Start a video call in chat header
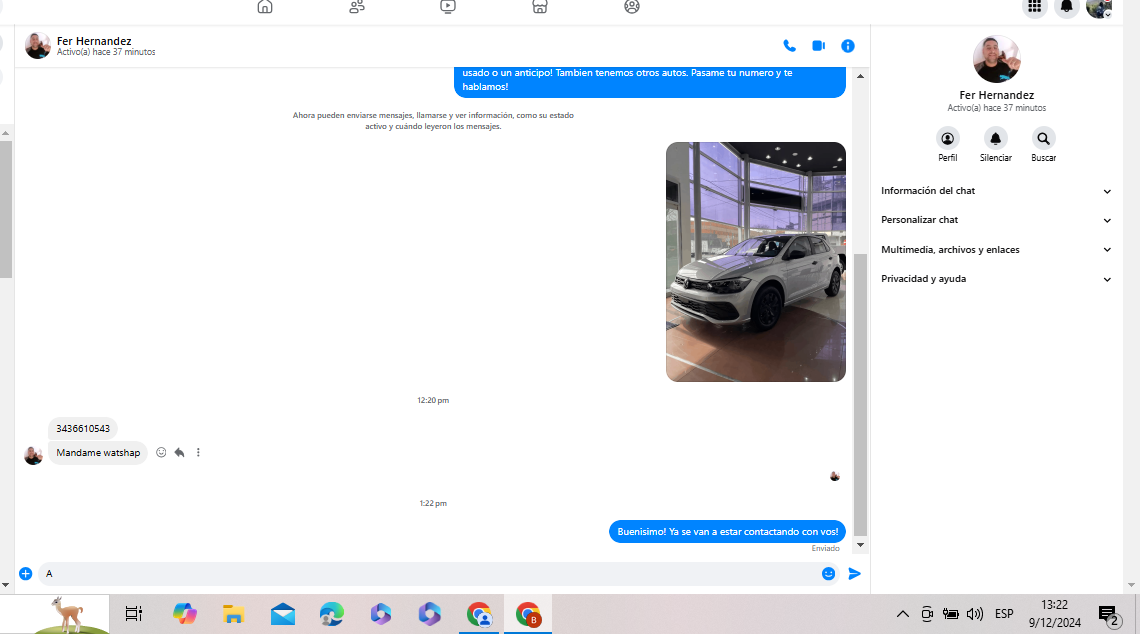This screenshot has height=634, width=1140. point(818,46)
